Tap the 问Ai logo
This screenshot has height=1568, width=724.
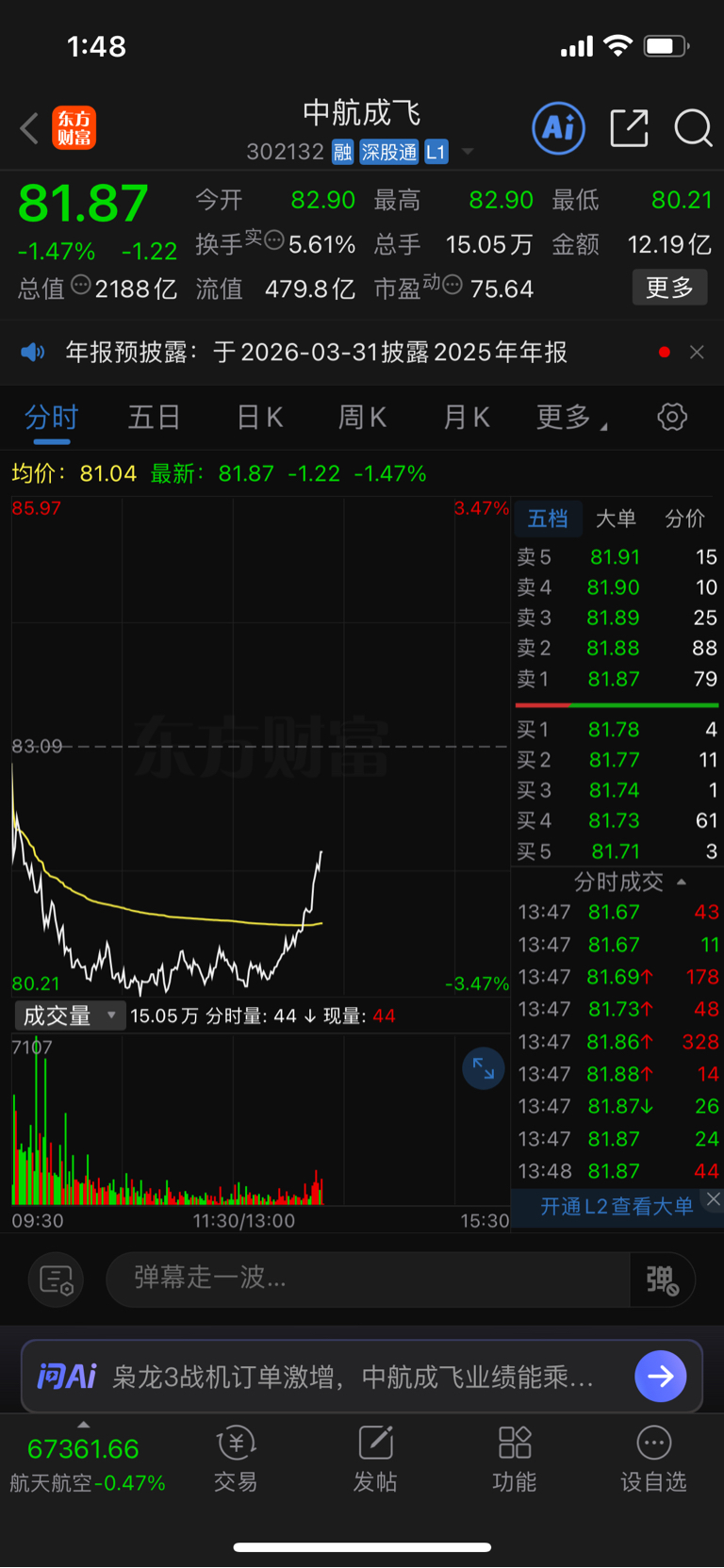point(66,1377)
